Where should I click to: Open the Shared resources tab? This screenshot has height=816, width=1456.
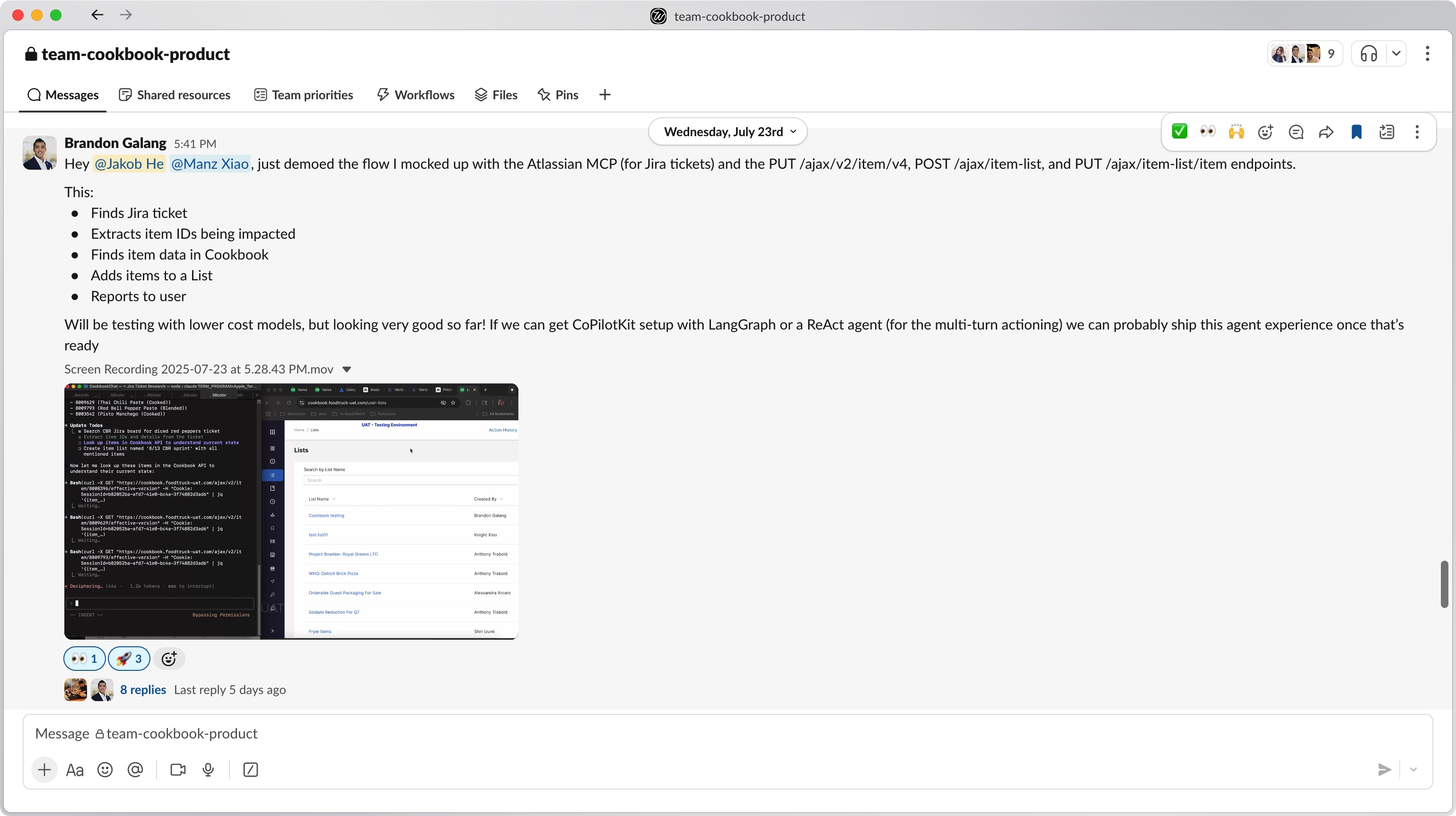coord(175,95)
